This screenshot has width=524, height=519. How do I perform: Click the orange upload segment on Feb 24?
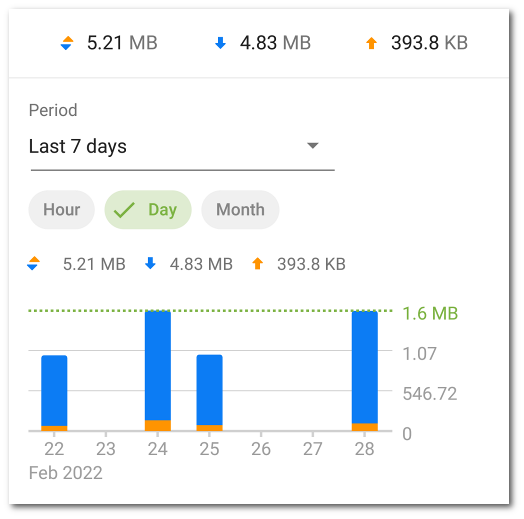coord(158,425)
